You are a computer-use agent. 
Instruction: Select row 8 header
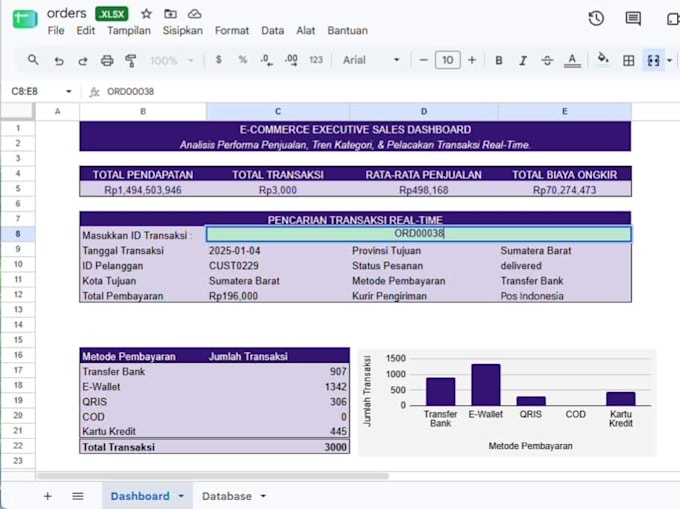18,234
